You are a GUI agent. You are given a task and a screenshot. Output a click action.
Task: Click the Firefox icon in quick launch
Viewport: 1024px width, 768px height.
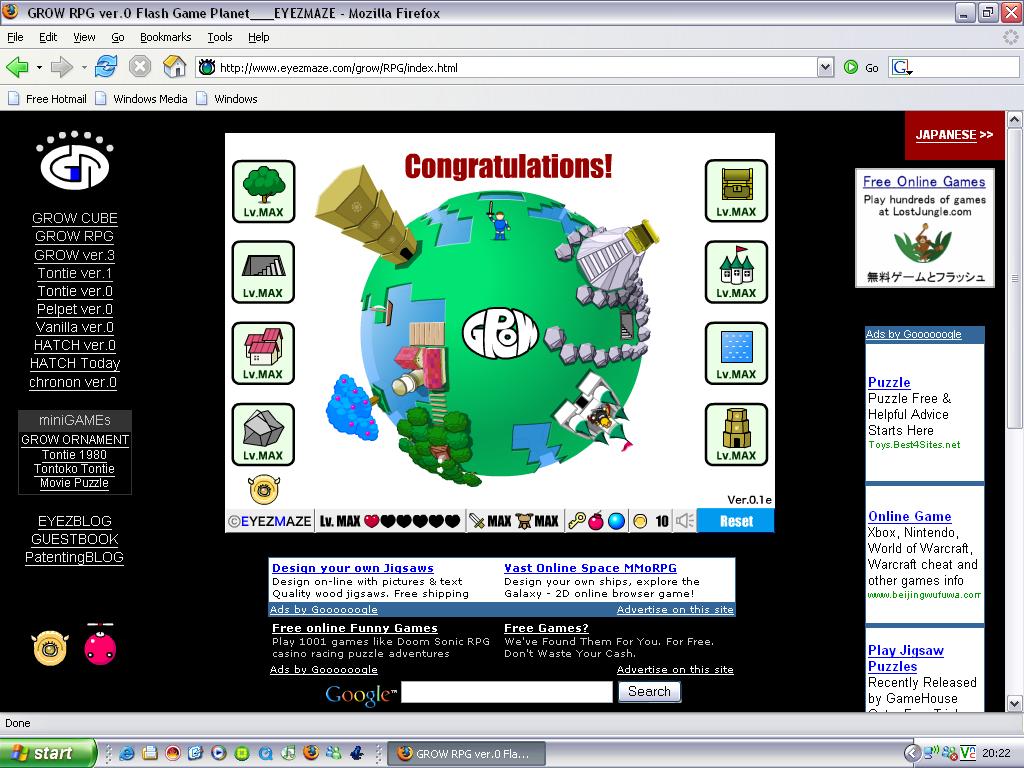pos(312,753)
